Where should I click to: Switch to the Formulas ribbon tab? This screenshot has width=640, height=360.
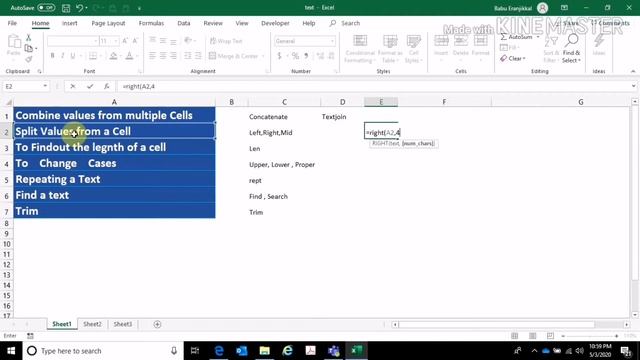(151, 23)
